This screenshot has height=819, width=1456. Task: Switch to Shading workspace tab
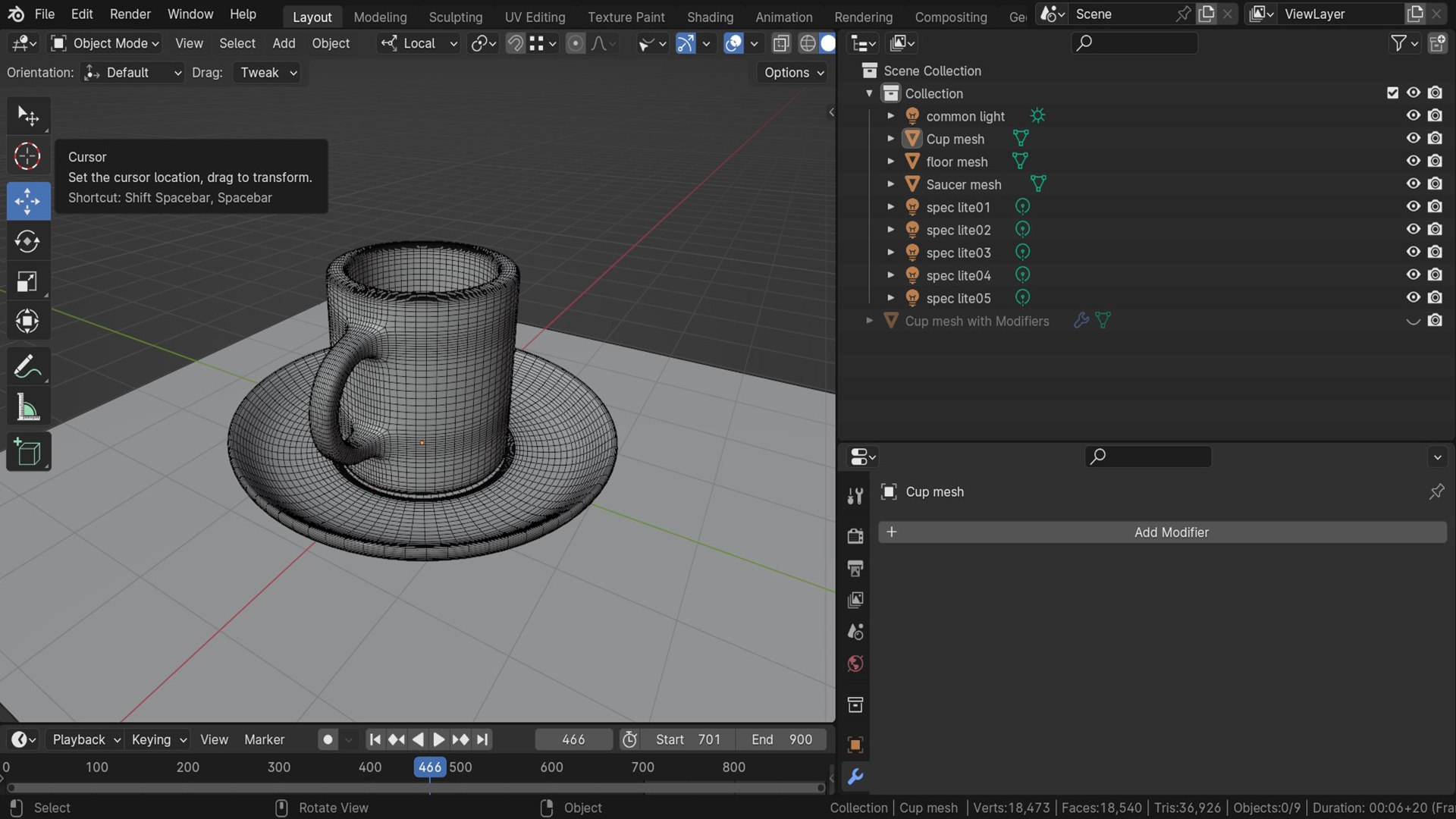pyautogui.click(x=710, y=17)
